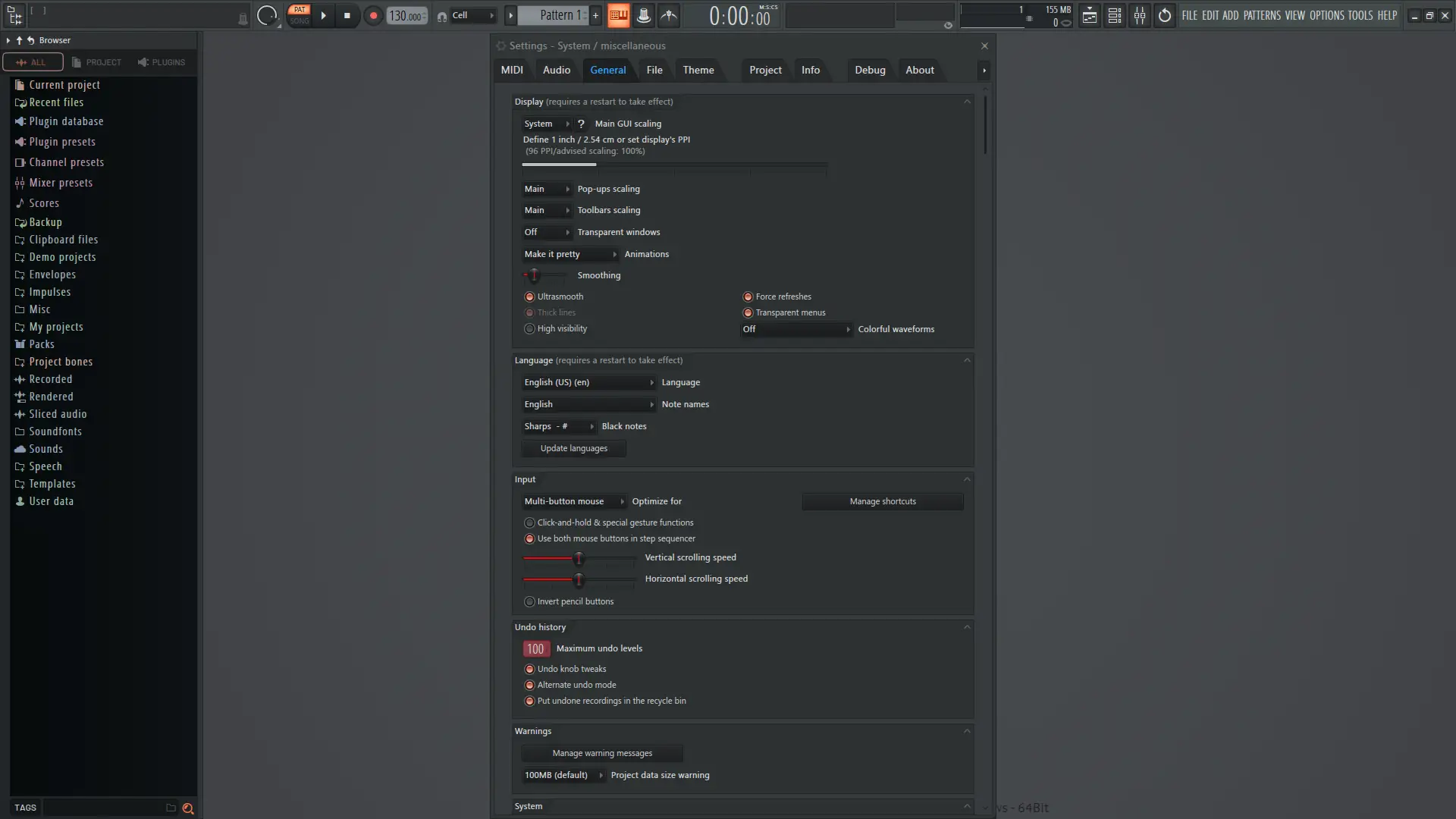1456x819 pixels.
Task: Open the Main GUI scaling dropdown
Action: [546, 124]
